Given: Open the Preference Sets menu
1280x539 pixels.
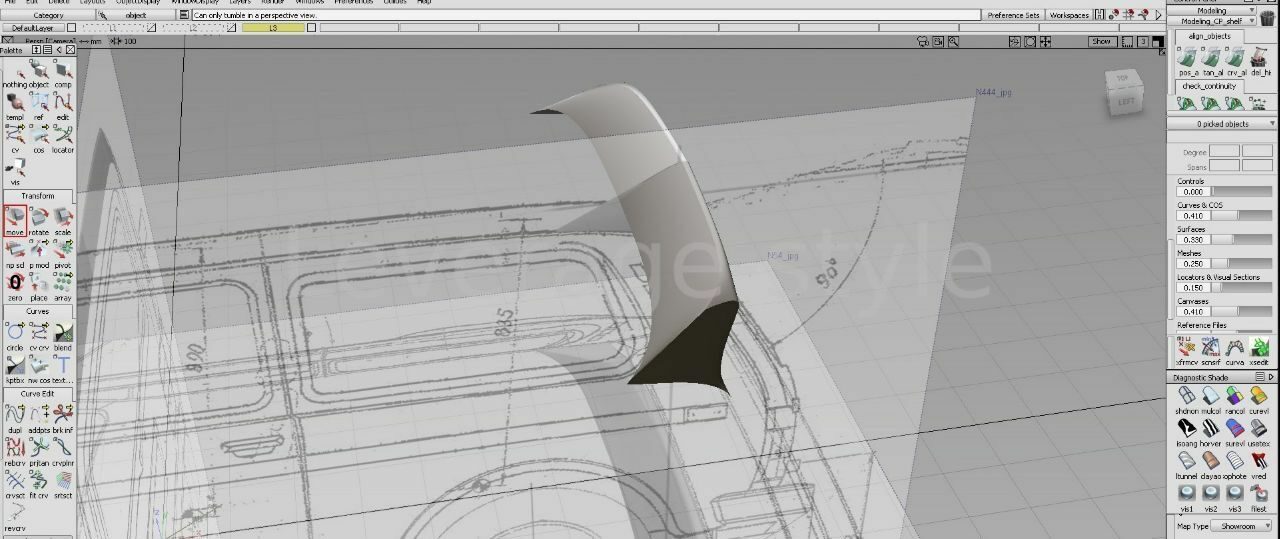Looking at the screenshot, I should (x=1013, y=15).
